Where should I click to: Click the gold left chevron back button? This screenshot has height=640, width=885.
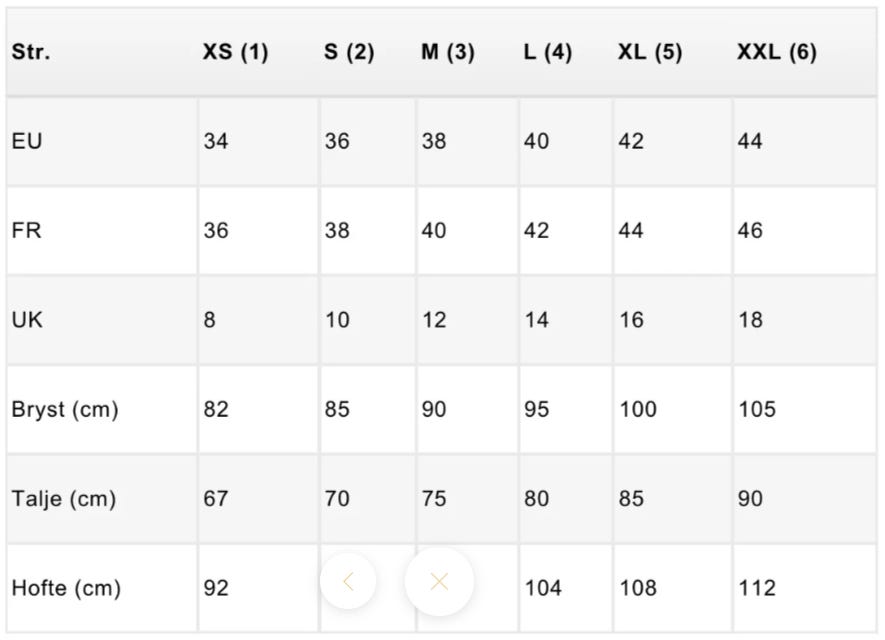[x=348, y=581]
